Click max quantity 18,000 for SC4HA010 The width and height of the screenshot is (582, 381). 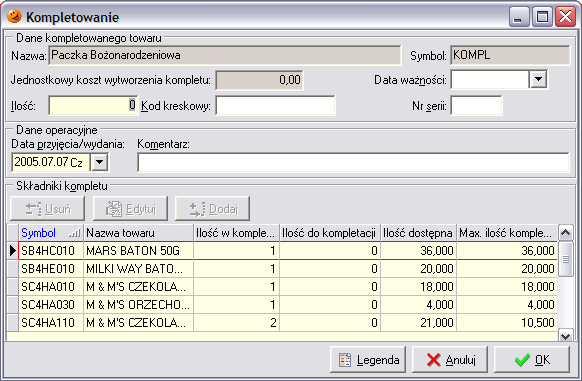click(x=507, y=287)
